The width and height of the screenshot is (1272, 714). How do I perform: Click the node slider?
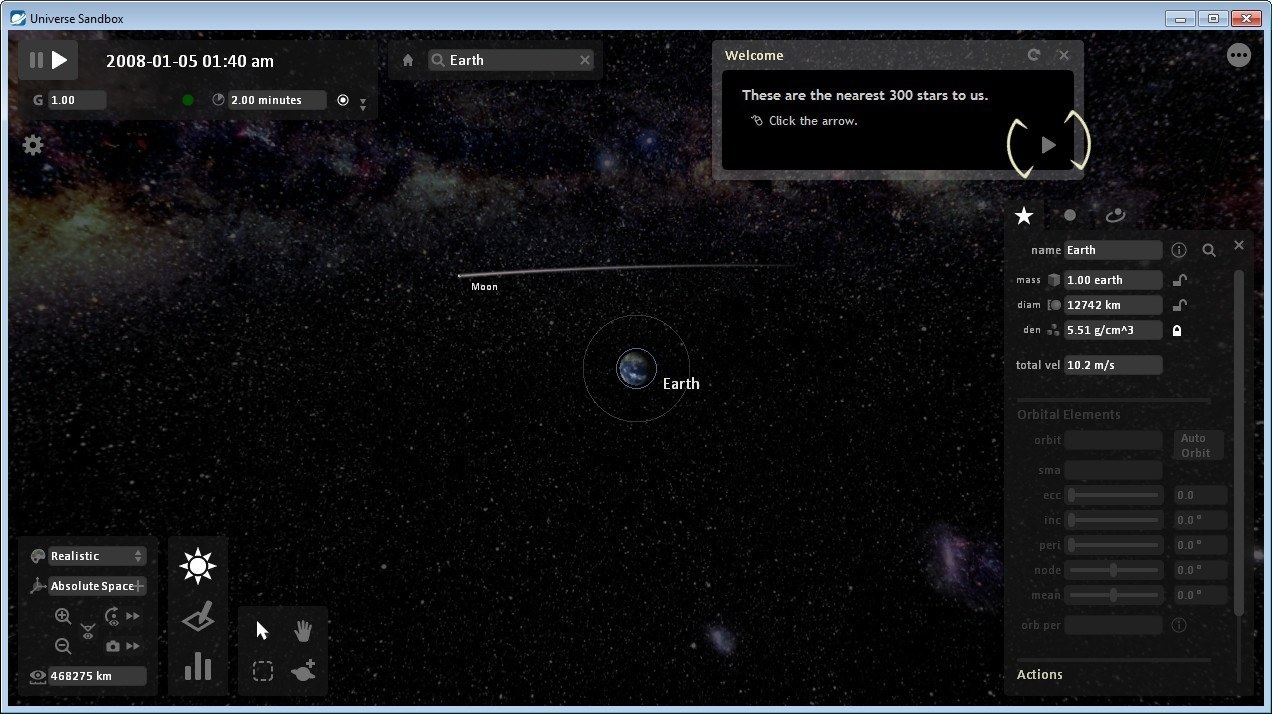click(x=1113, y=570)
